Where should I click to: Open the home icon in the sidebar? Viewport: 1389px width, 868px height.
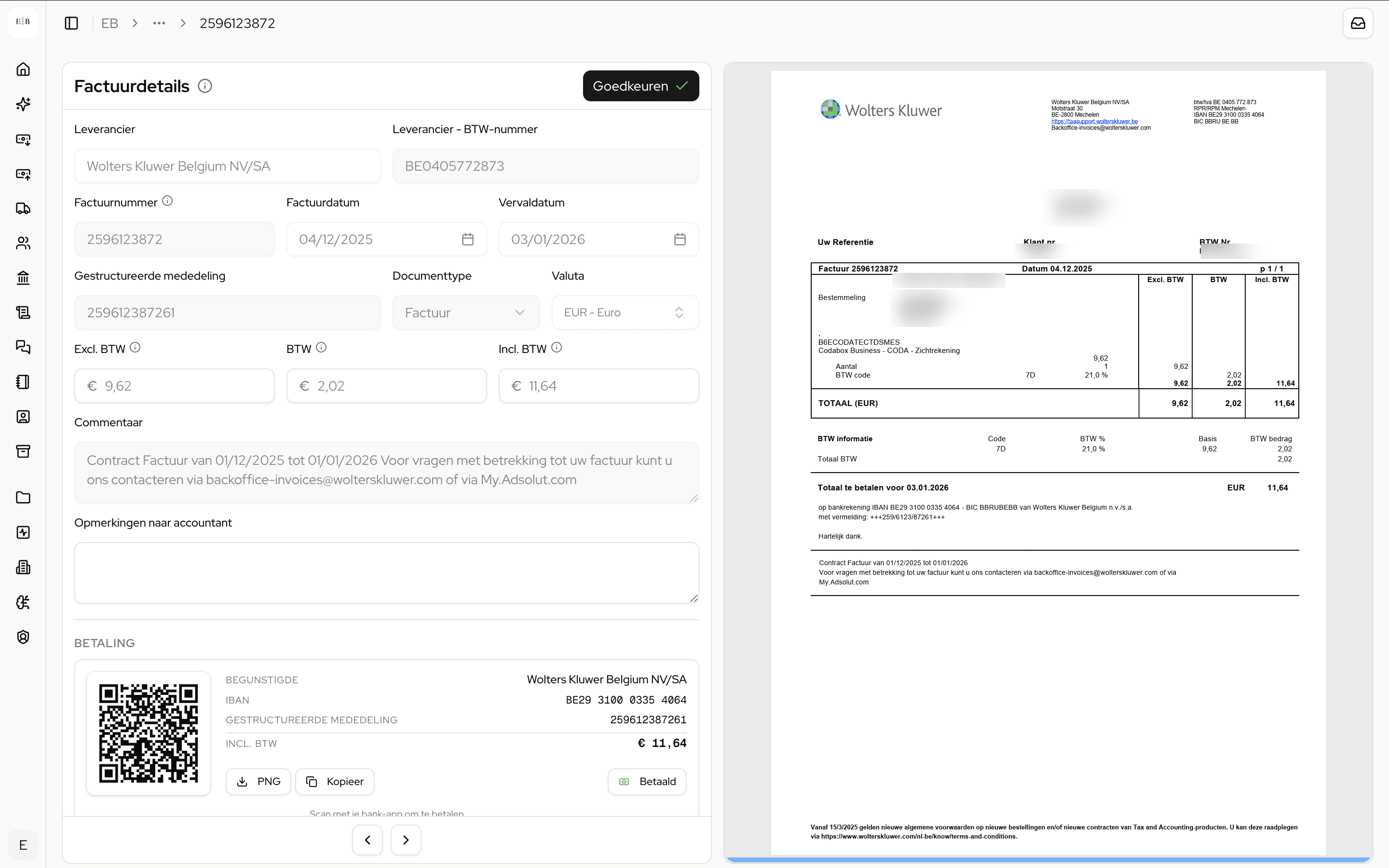tap(23, 69)
